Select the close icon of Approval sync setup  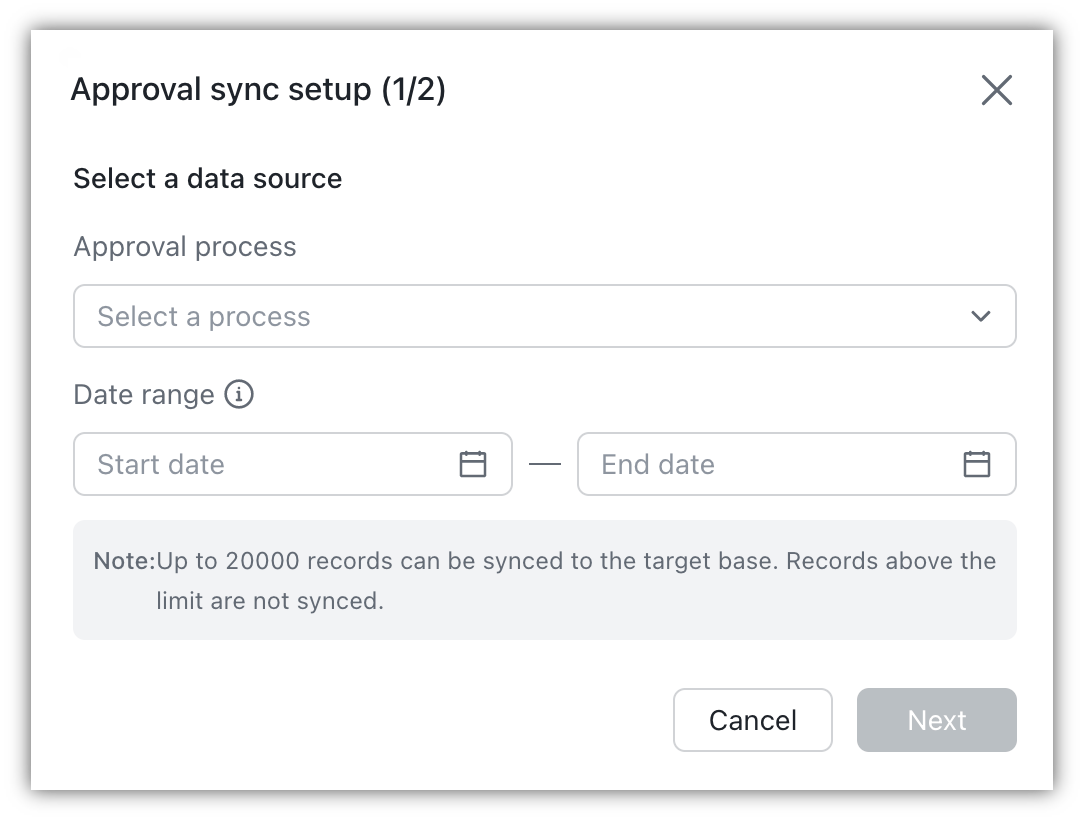[997, 90]
